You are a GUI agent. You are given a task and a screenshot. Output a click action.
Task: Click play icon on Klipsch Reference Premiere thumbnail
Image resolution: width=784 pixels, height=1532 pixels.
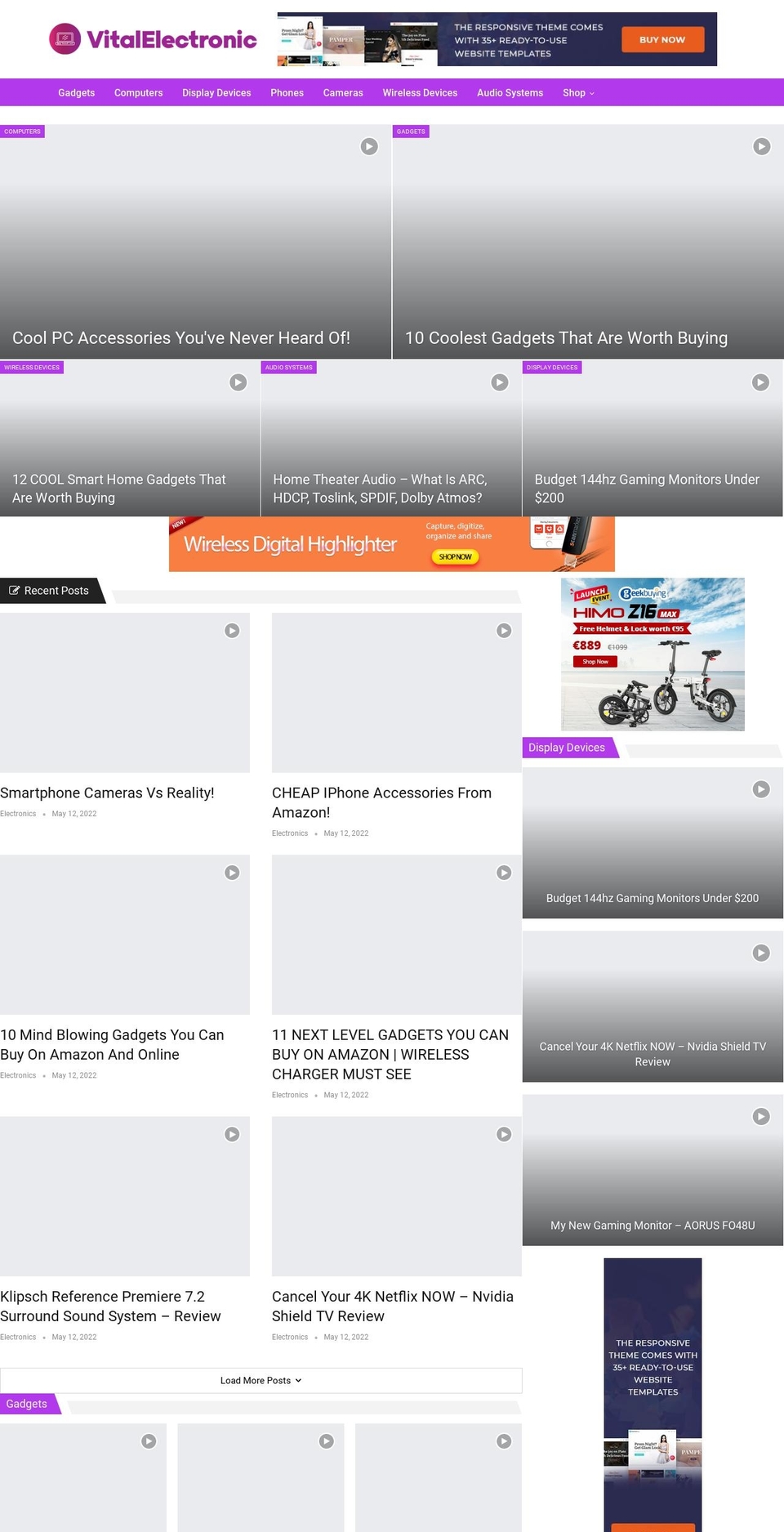[232, 1134]
